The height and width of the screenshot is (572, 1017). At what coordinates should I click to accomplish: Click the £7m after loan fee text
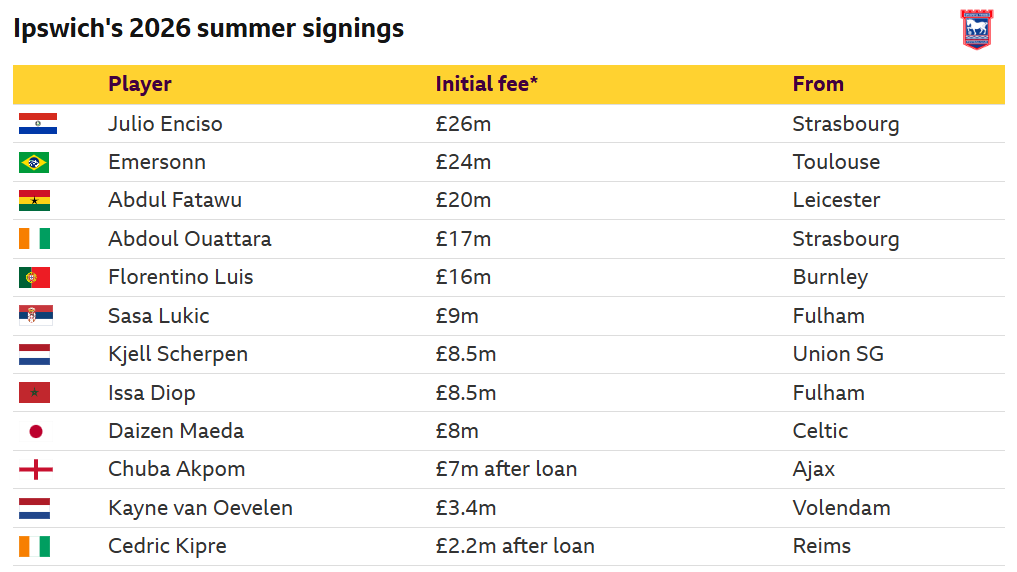506,469
